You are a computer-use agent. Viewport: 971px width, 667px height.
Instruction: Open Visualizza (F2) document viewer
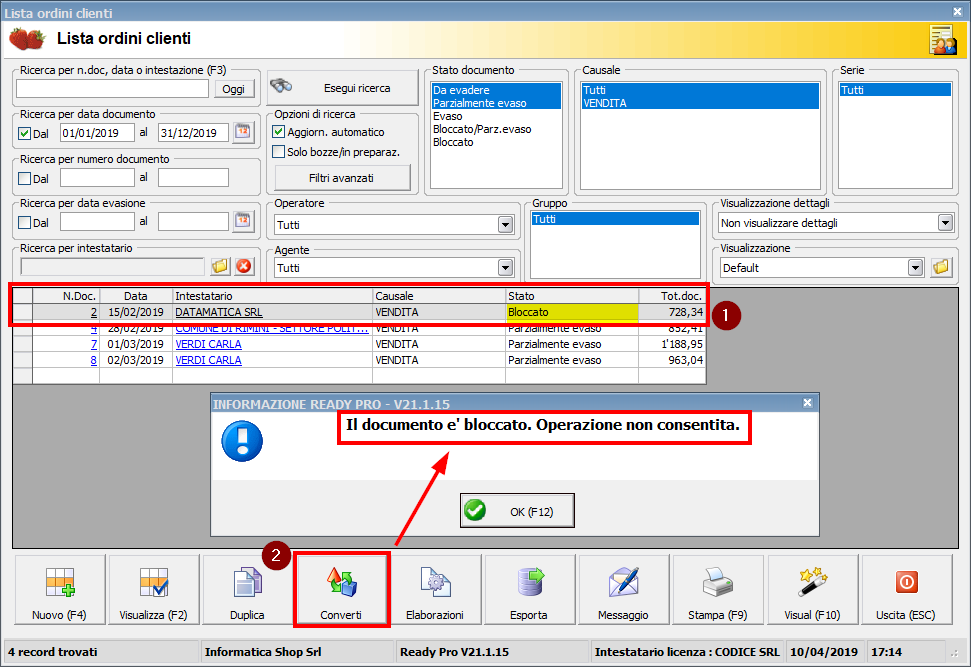154,590
